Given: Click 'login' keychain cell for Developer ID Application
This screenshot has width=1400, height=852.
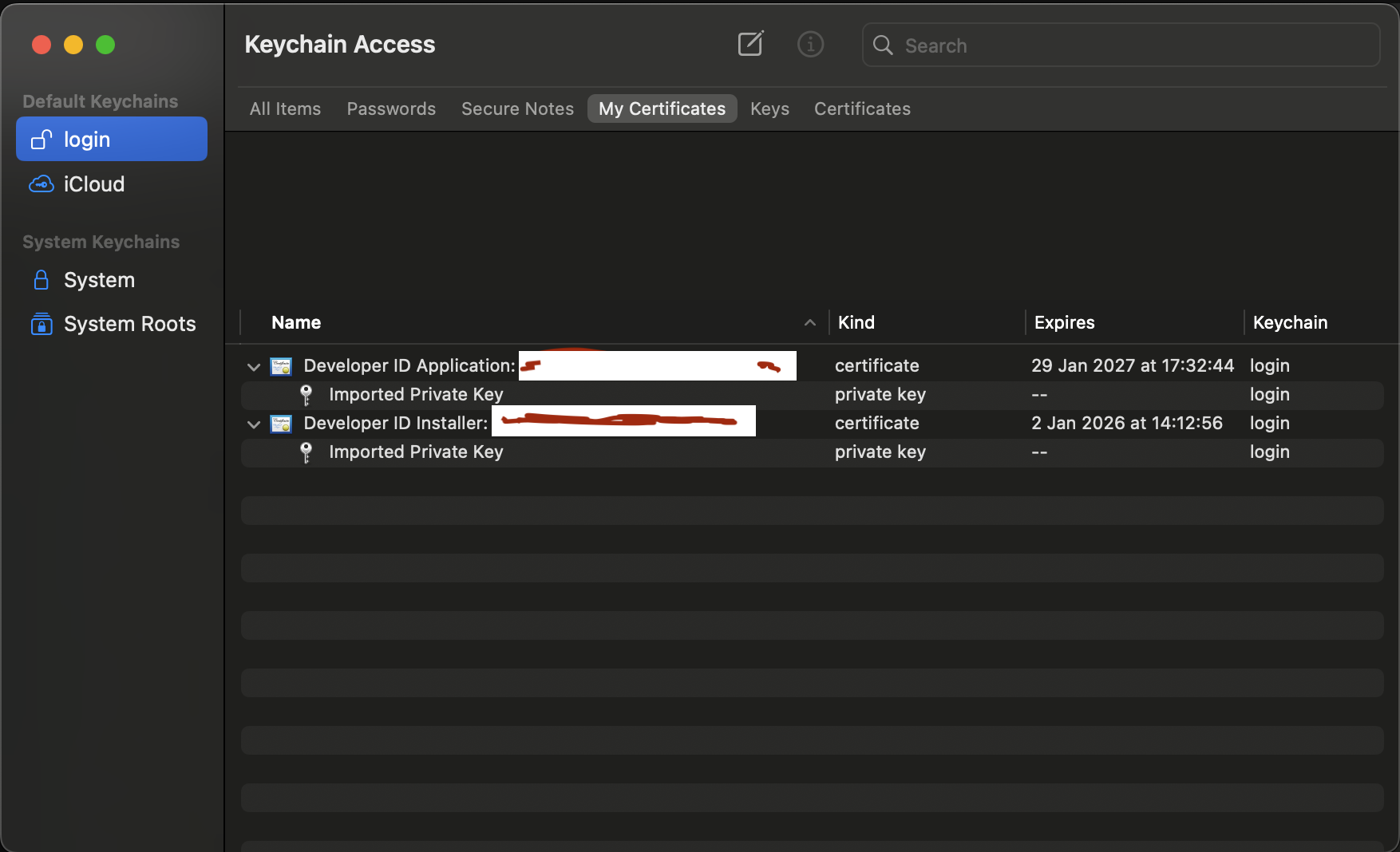Looking at the screenshot, I should (1270, 365).
